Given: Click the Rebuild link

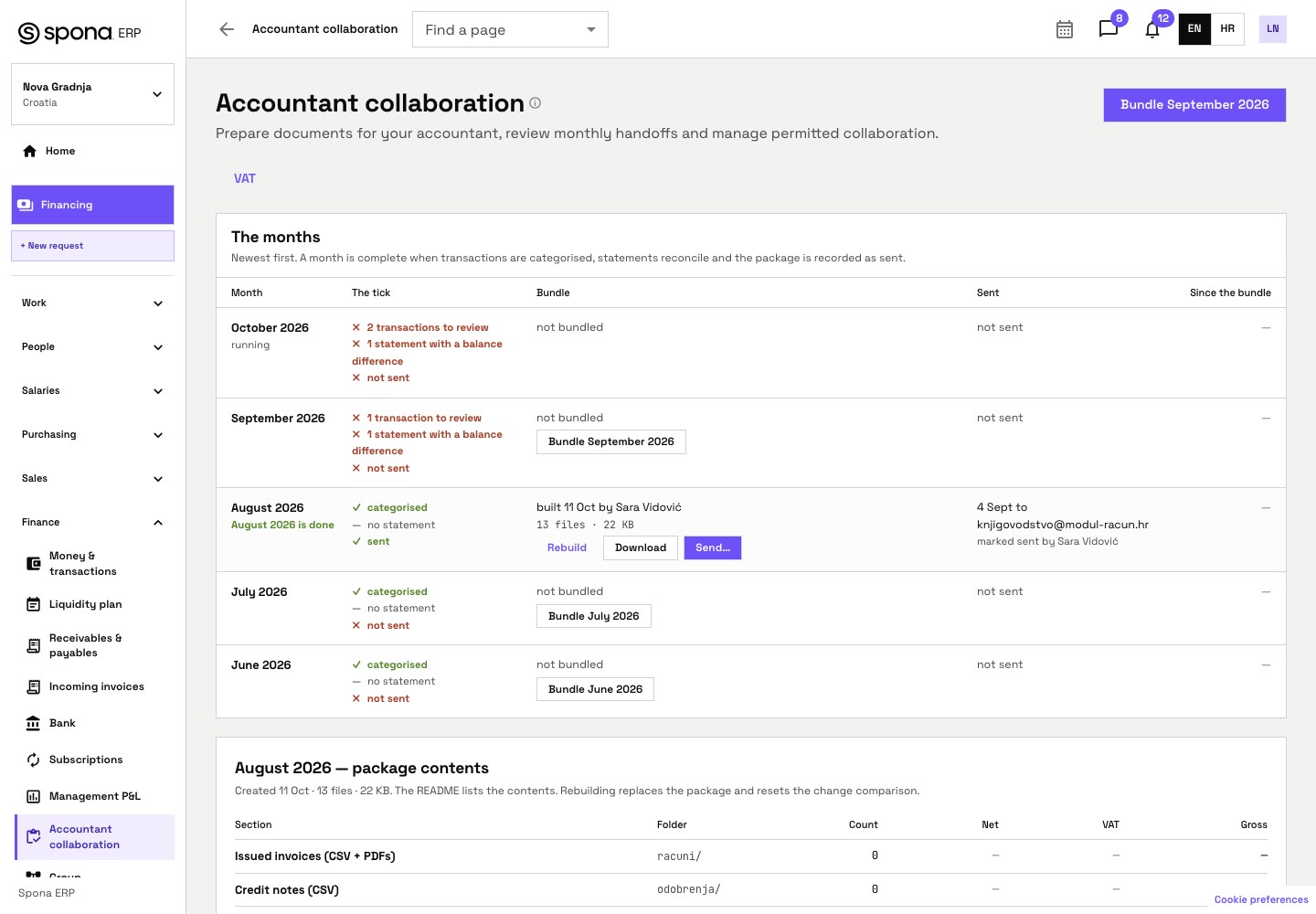Looking at the screenshot, I should coord(567,547).
